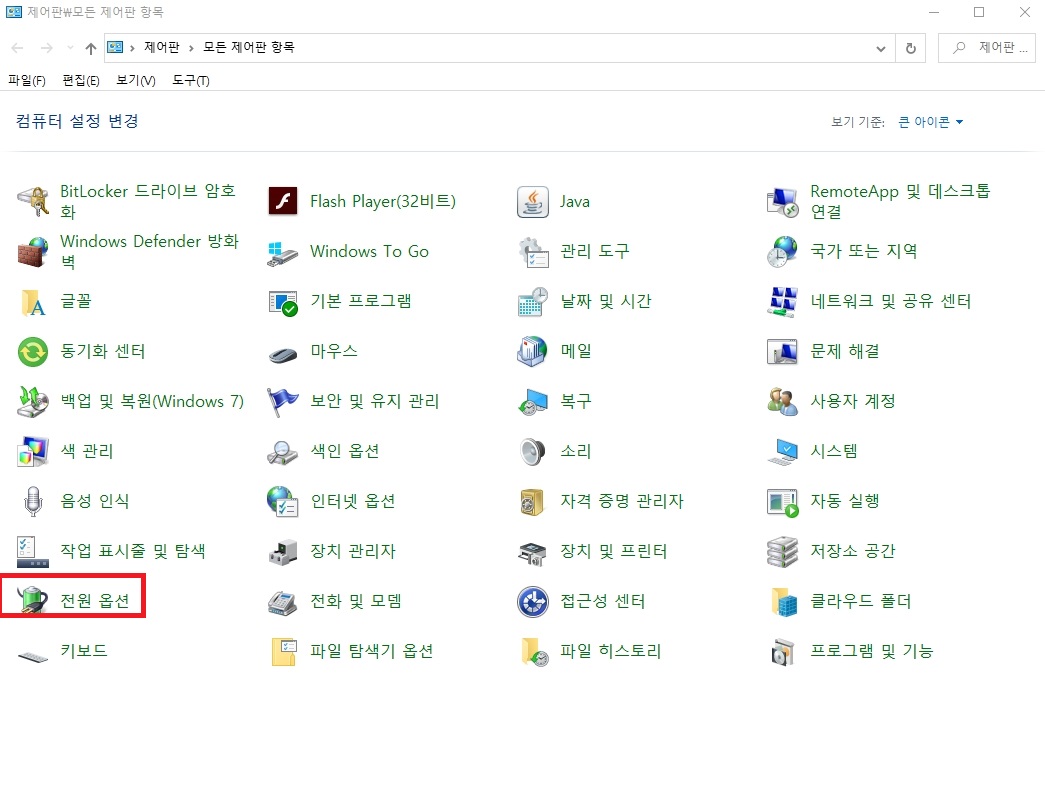
Task: Open the 보기(V) menu
Action: [135, 81]
